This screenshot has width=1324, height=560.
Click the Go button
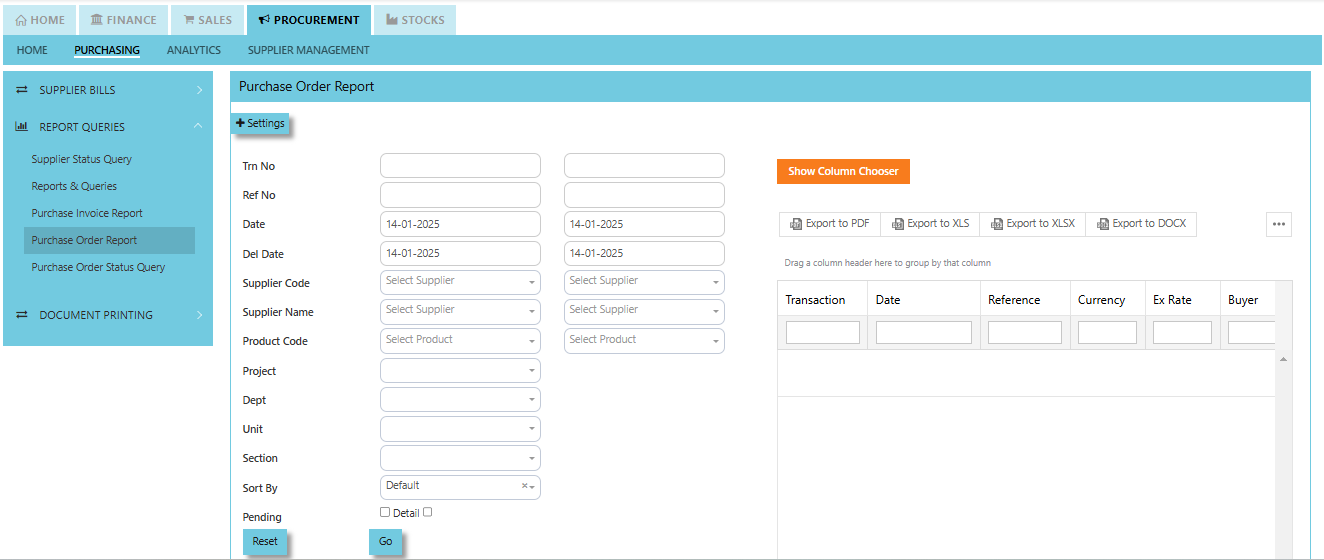click(385, 541)
